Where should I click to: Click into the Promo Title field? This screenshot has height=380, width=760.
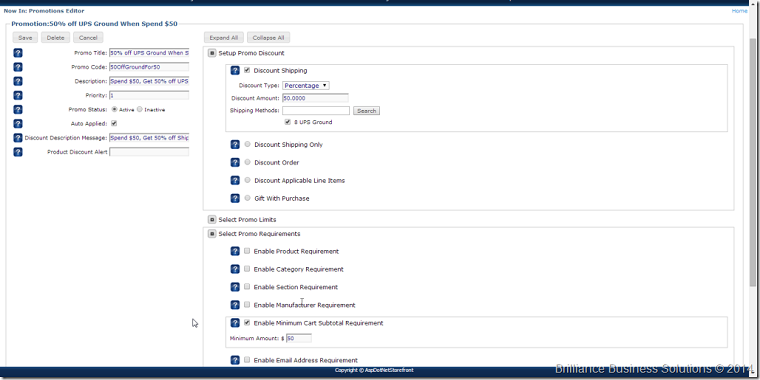coord(149,53)
